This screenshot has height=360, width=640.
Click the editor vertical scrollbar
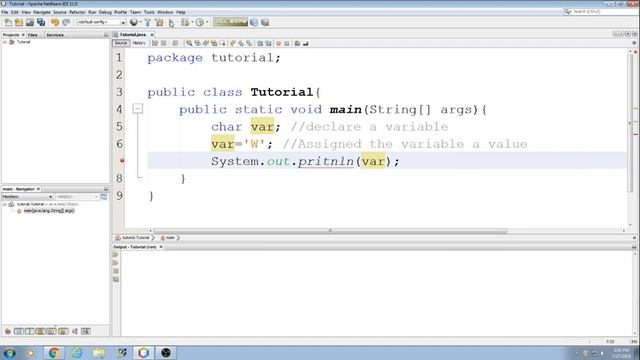(631, 122)
